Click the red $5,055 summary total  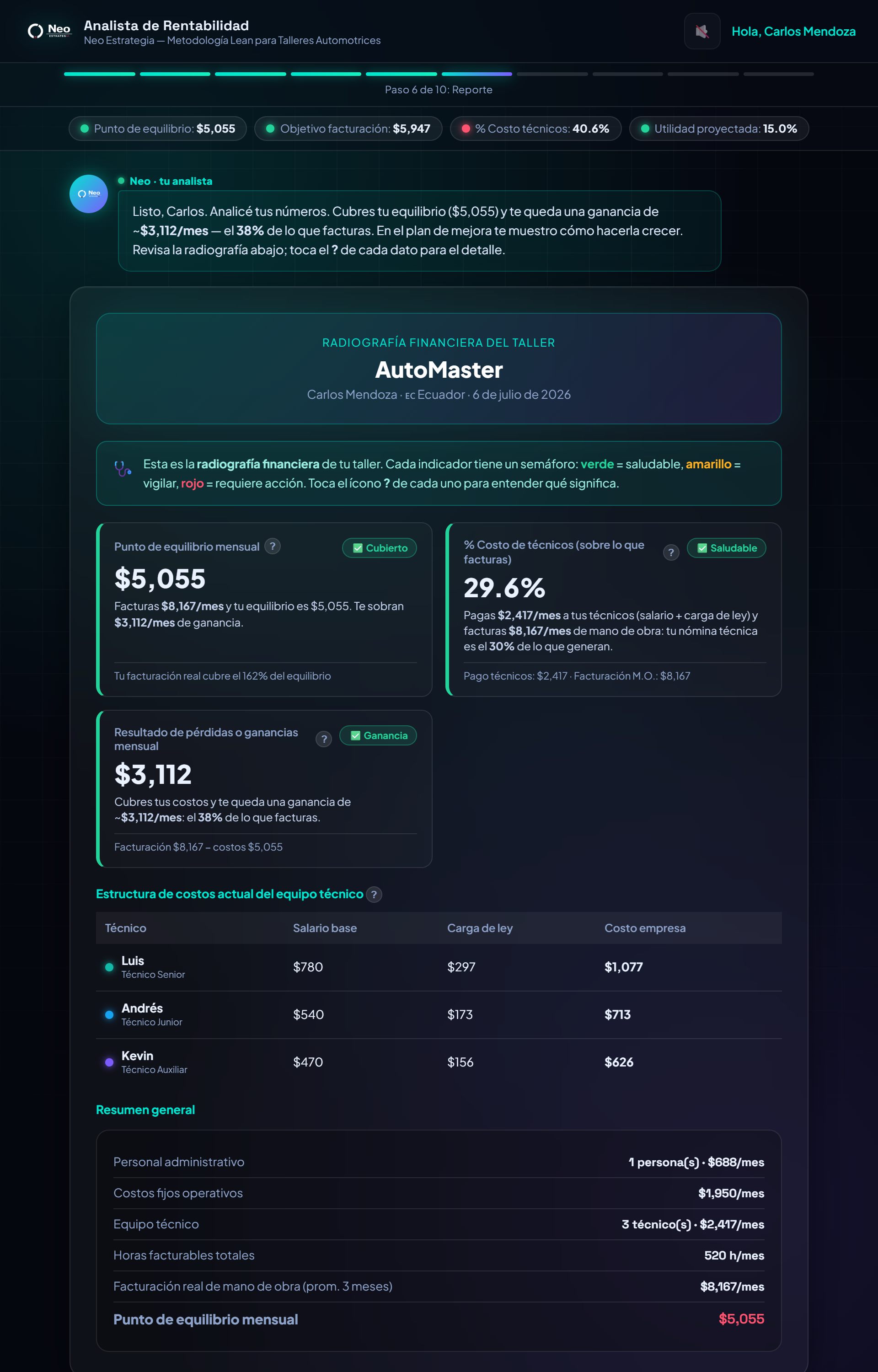coord(741,1319)
